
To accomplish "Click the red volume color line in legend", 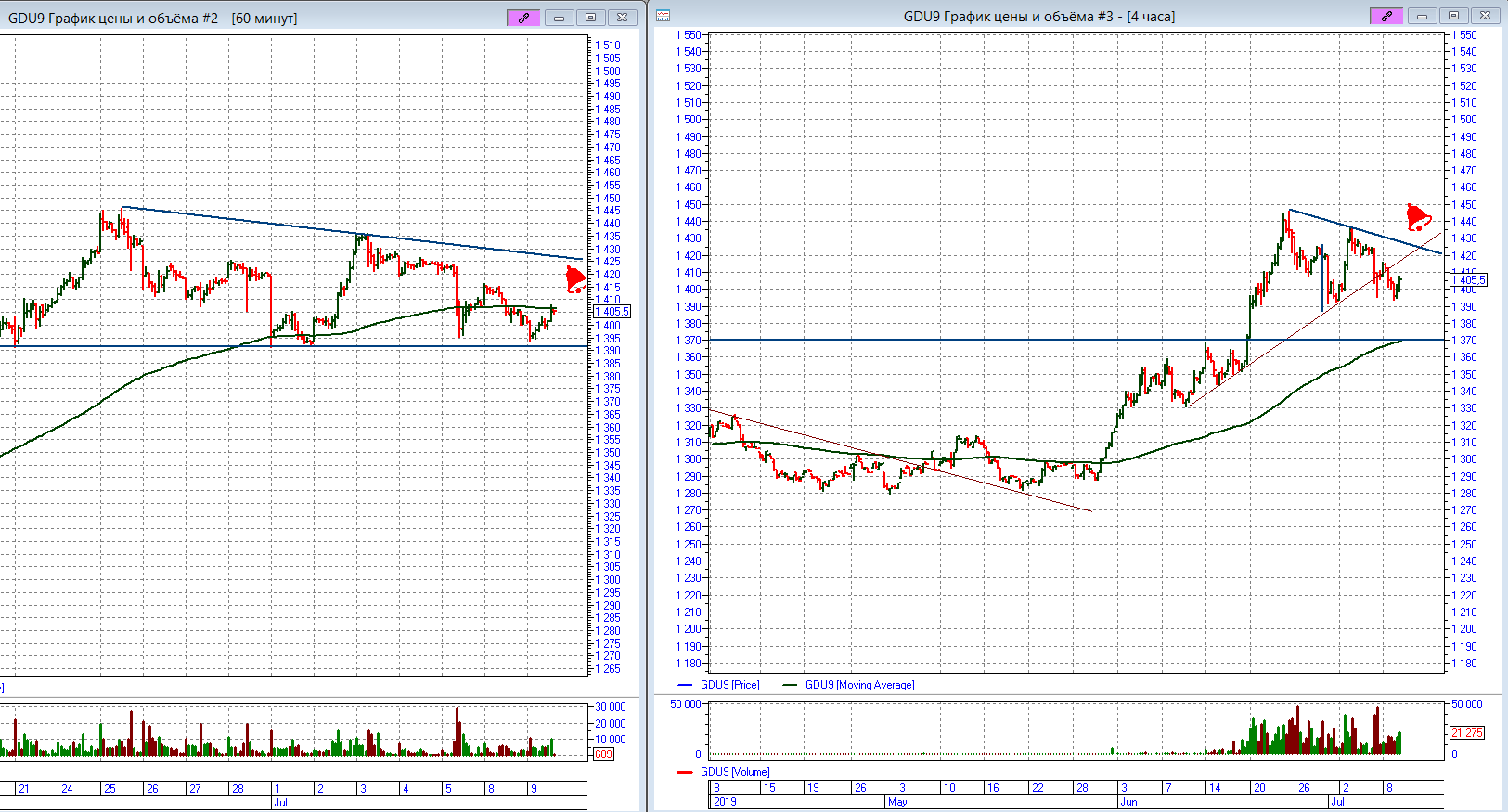I will pyautogui.click(x=686, y=772).
